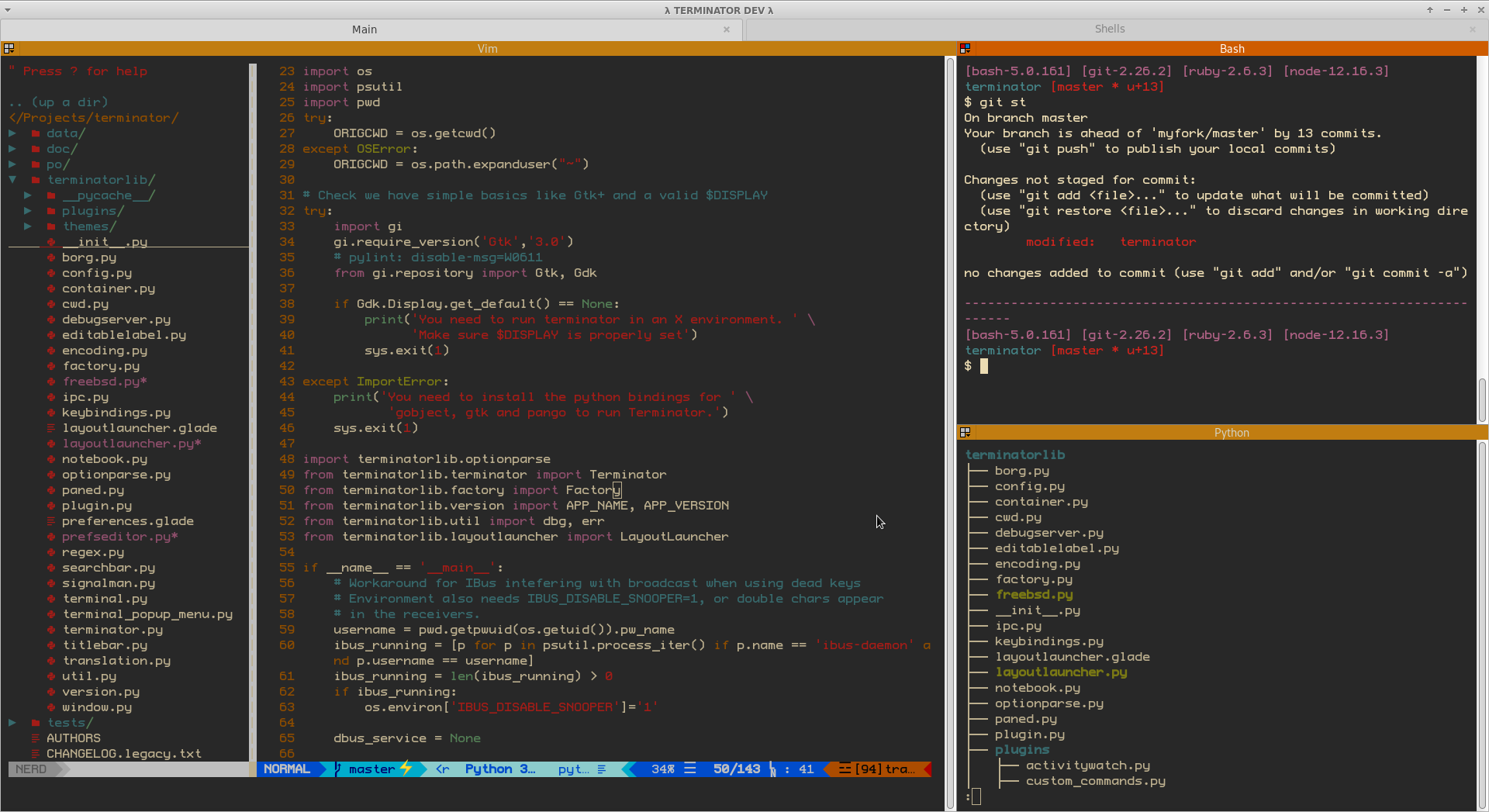This screenshot has height=812, width=1489.
Task: Click the NORMAL mode segment of the vim statusline
Action: coord(285,769)
